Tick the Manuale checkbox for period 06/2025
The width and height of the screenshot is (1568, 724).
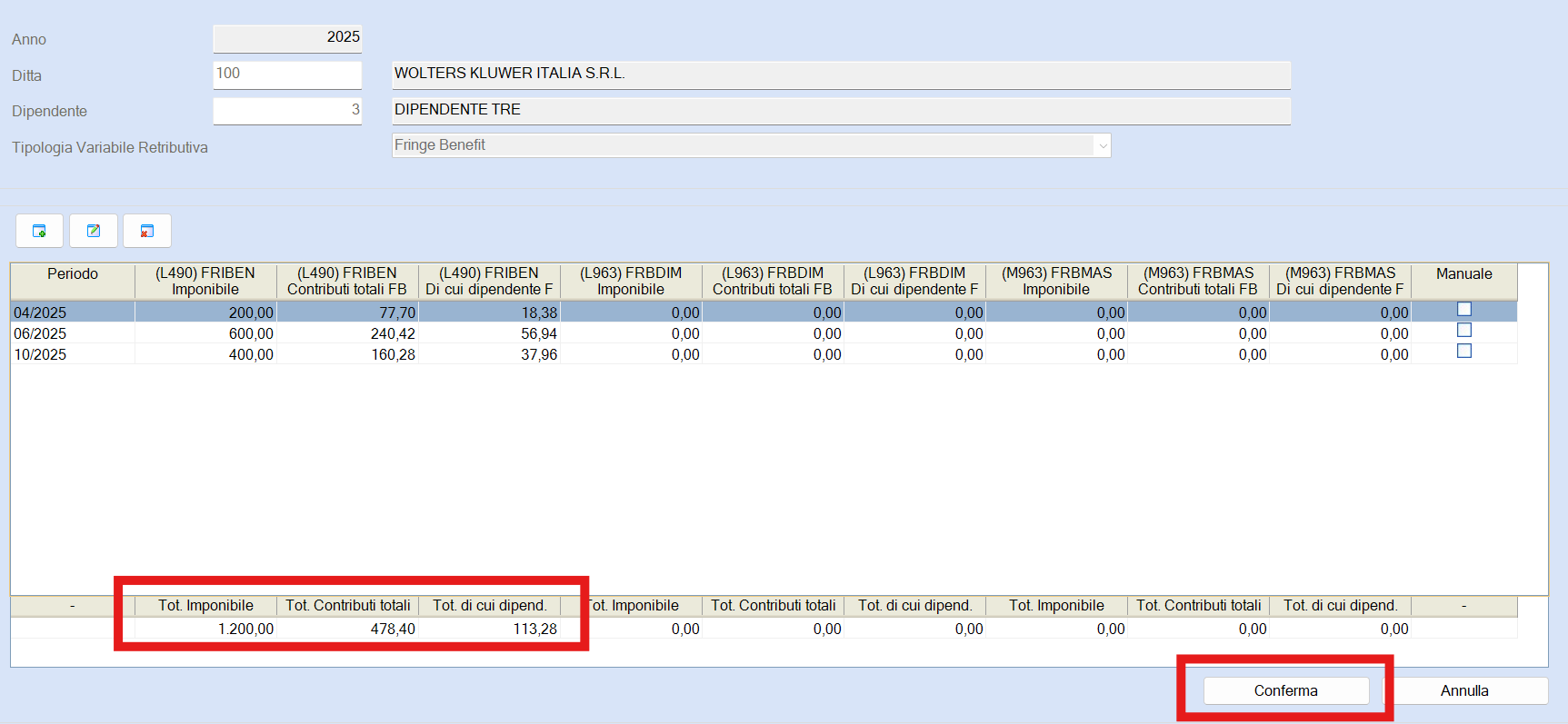click(1463, 331)
